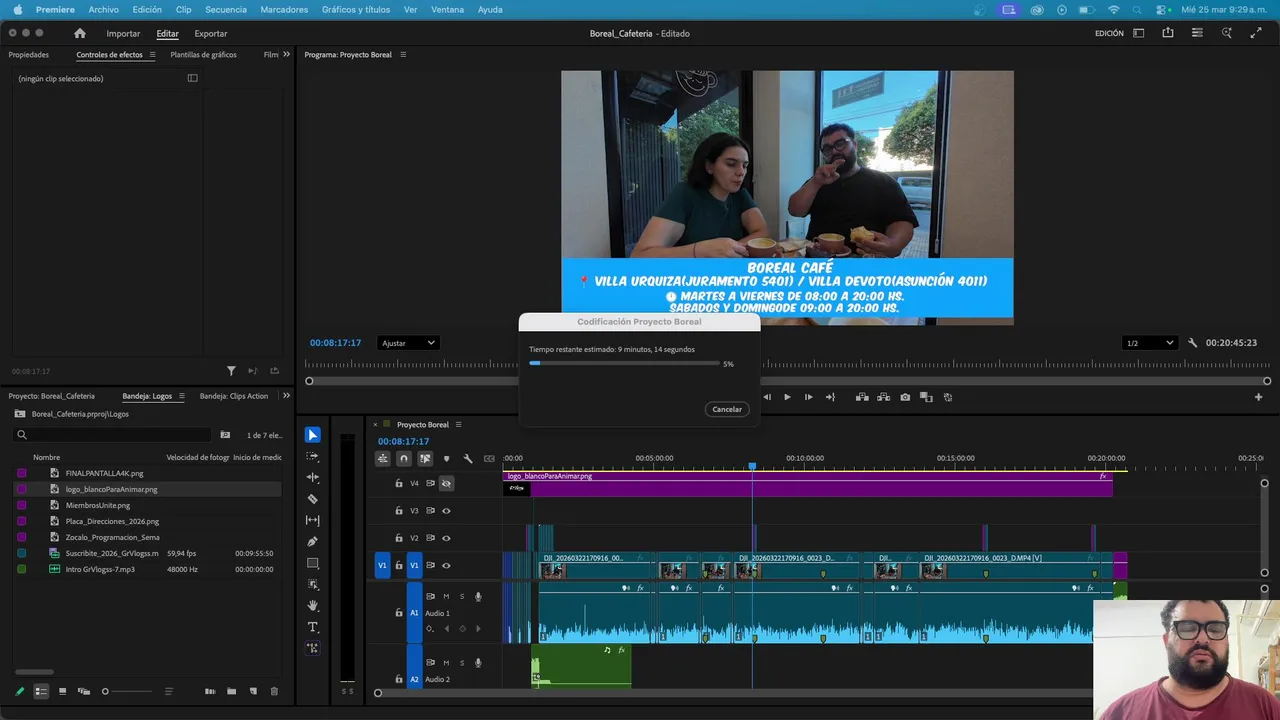The image size is (1280, 720).
Task: Toggle V1 track output eye
Action: 446,566
